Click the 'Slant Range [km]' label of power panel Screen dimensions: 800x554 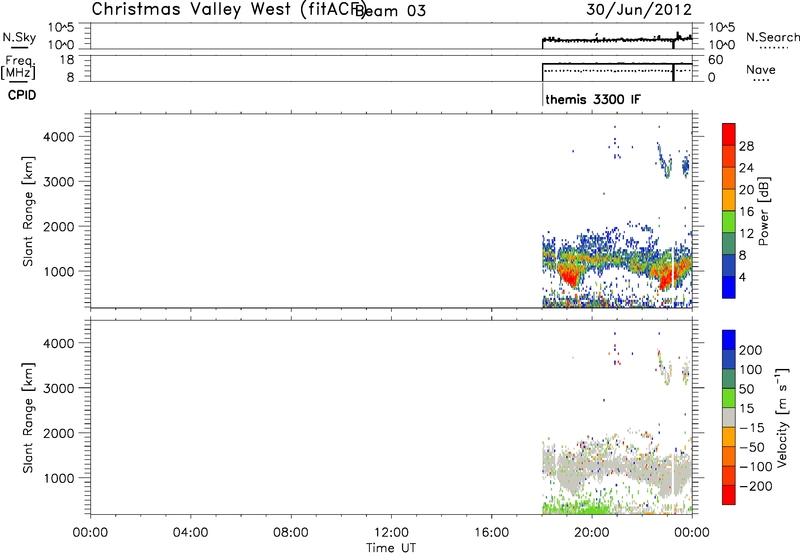pos(28,211)
